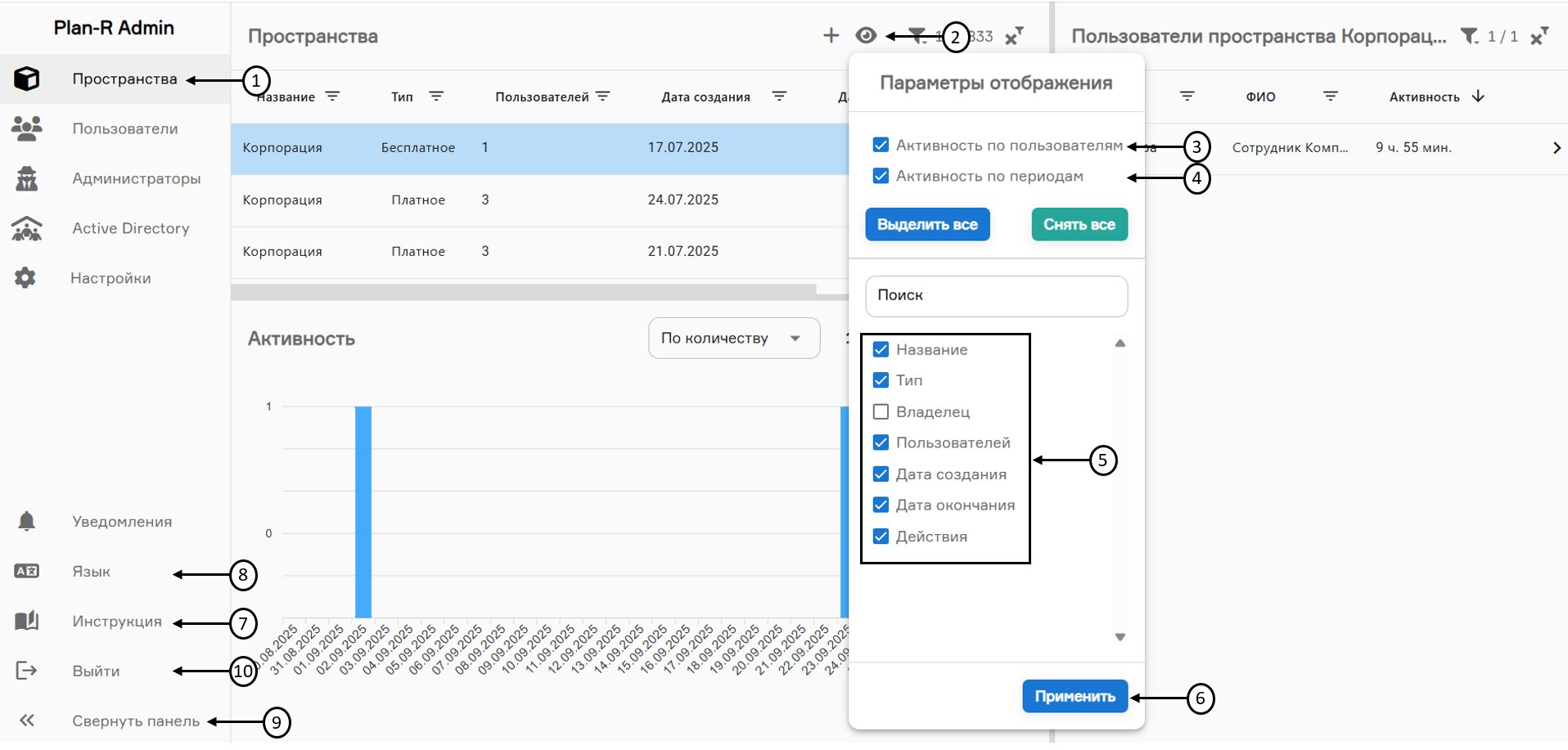Click the filter icon next to Название column
1568x750 pixels.
click(x=332, y=97)
